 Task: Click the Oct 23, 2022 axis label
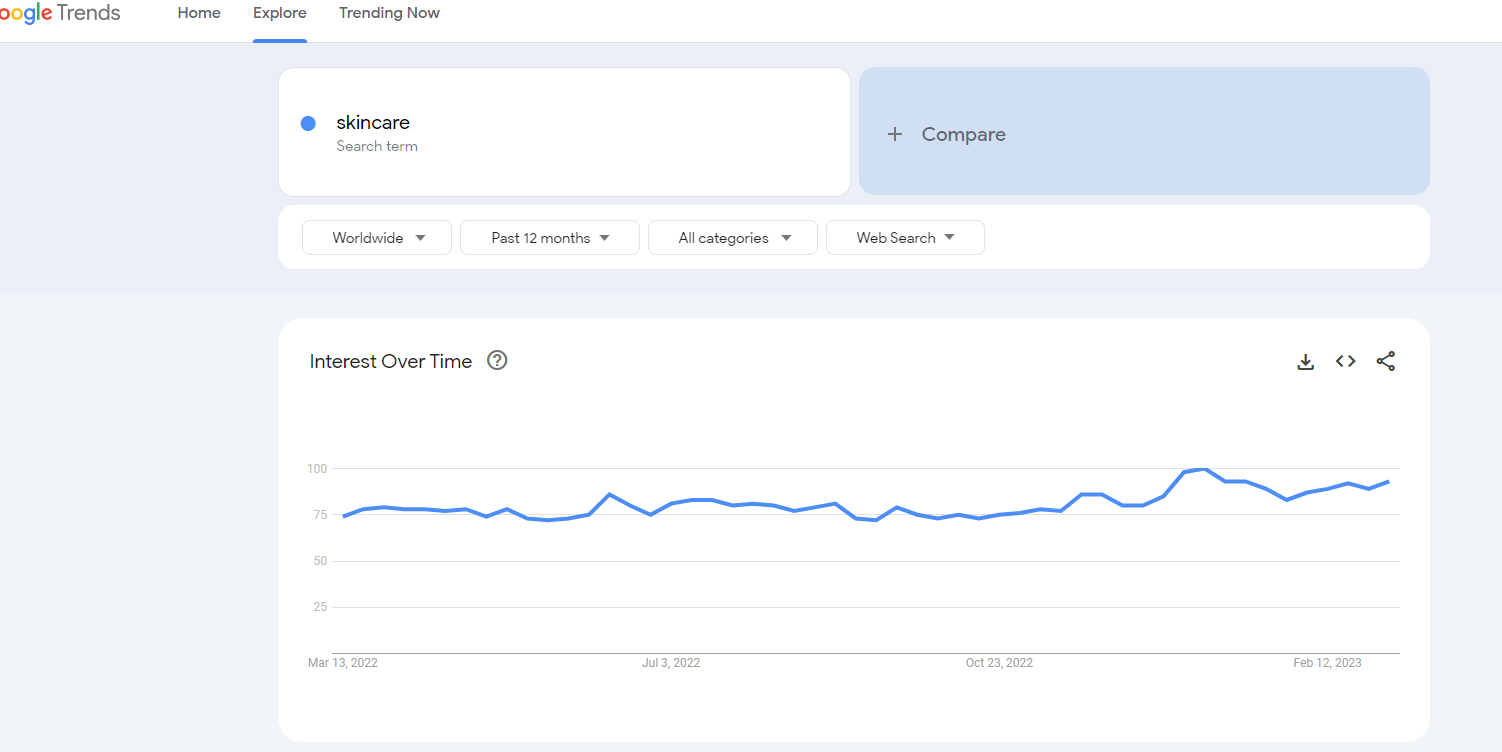click(999, 663)
